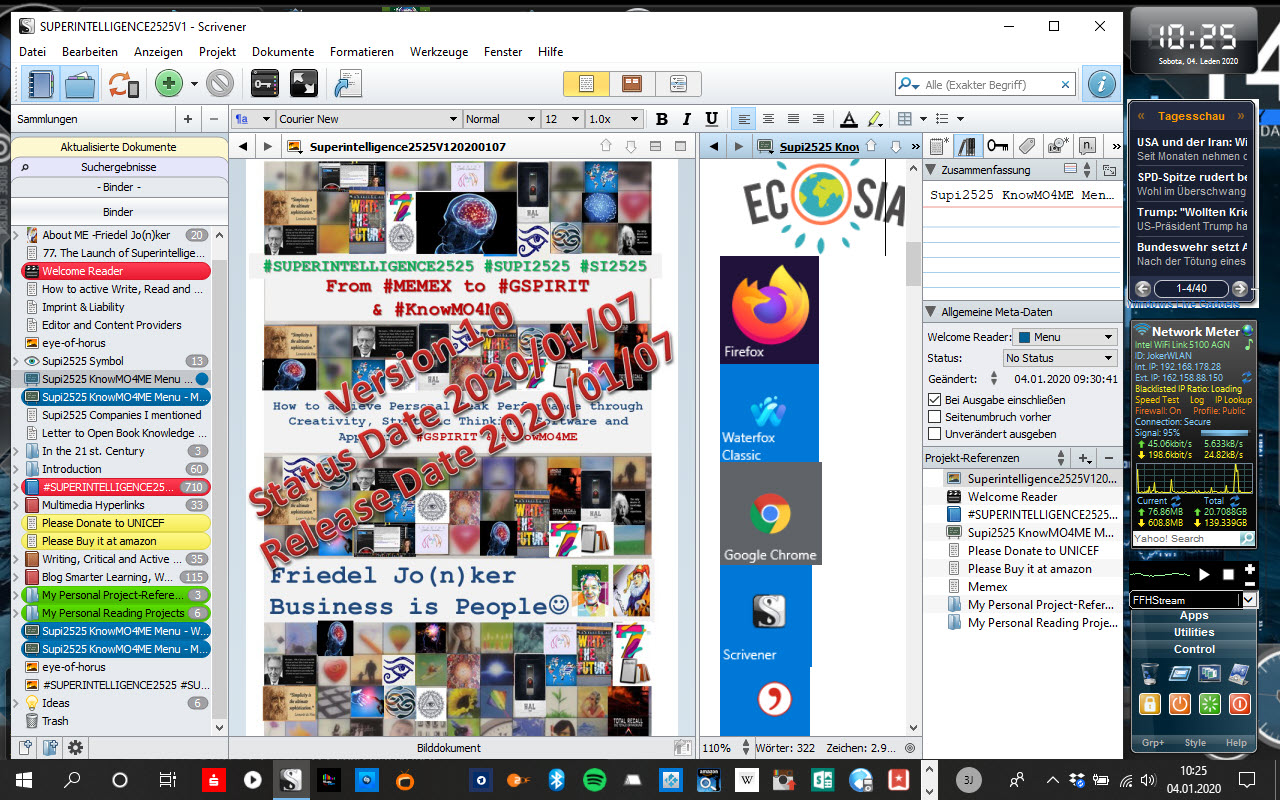Screen dimensions: 1280x800
Task: Click the text color swatch button
Action: (849, 119)
